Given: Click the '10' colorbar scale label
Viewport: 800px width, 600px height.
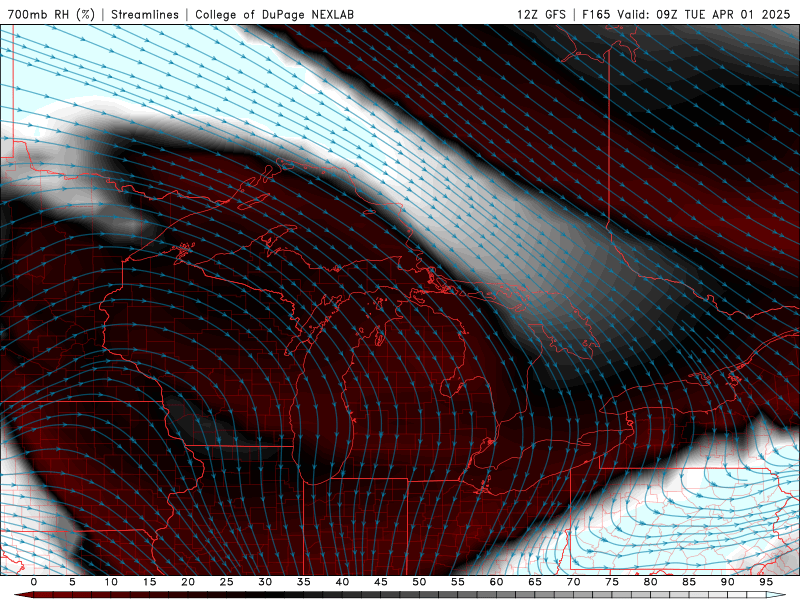Looking at the screenshot, I should [x=111, y=582].
